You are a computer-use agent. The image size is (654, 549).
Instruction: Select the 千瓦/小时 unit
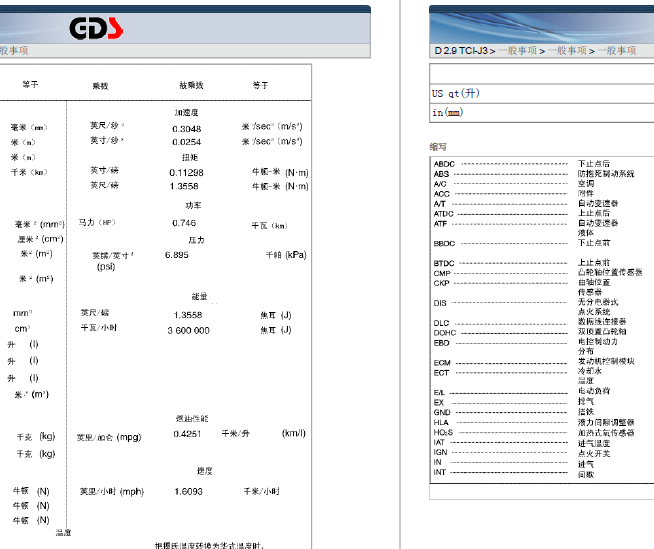point(98,328)
